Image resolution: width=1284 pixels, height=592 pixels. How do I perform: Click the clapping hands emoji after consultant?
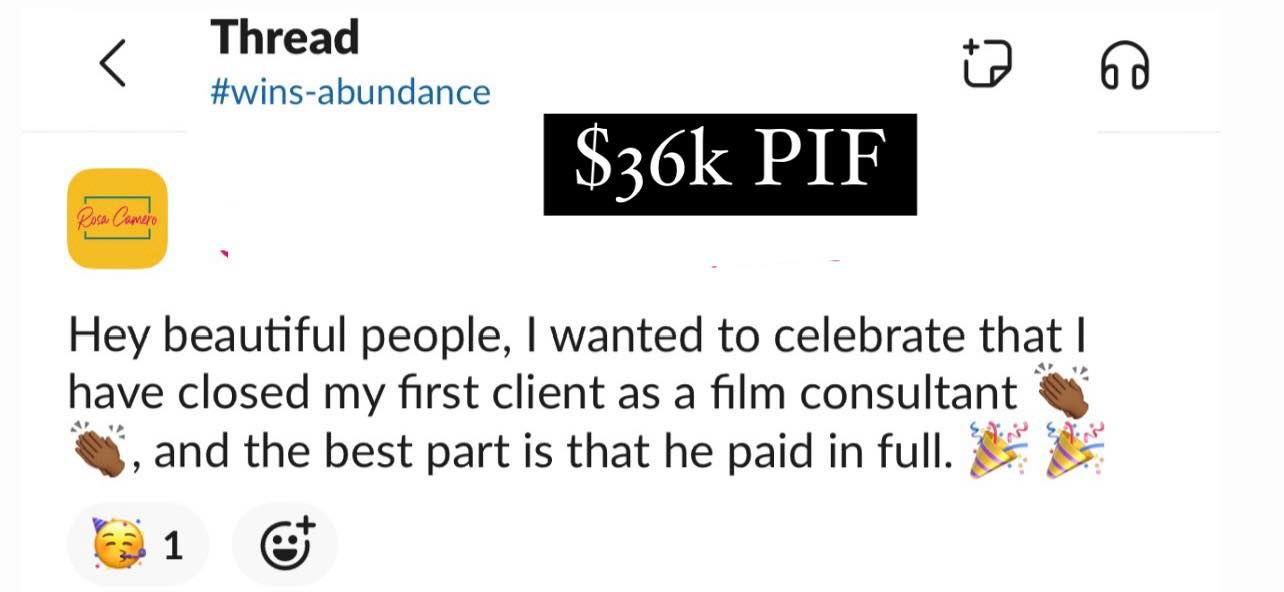(1058, 396)
